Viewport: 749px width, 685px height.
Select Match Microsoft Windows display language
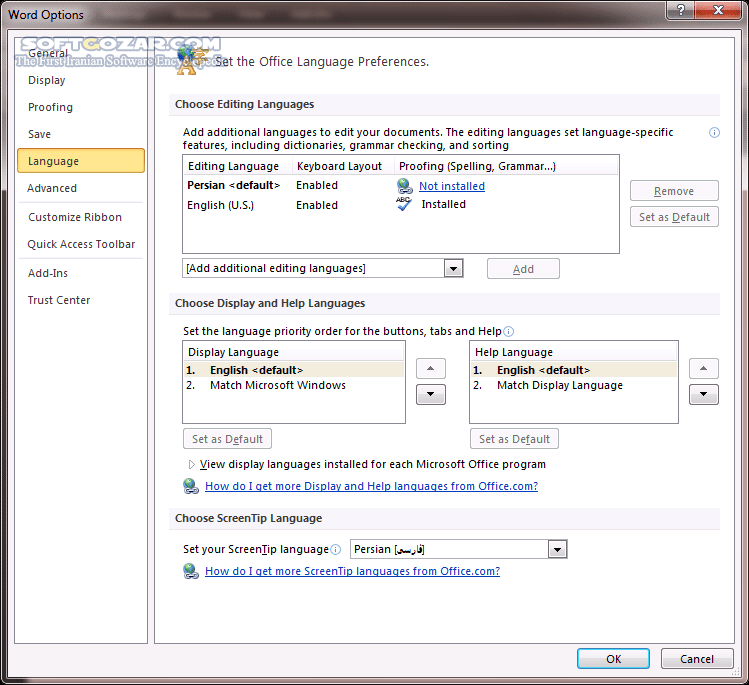(278, 385)
